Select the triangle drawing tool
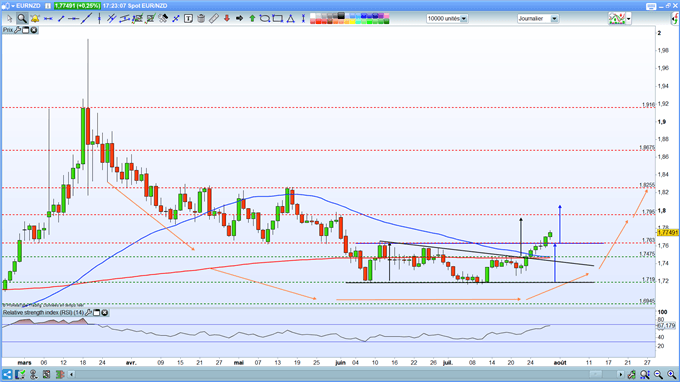Image resolution: width=680 pixels, height=382 pixels. coord(291,19)
